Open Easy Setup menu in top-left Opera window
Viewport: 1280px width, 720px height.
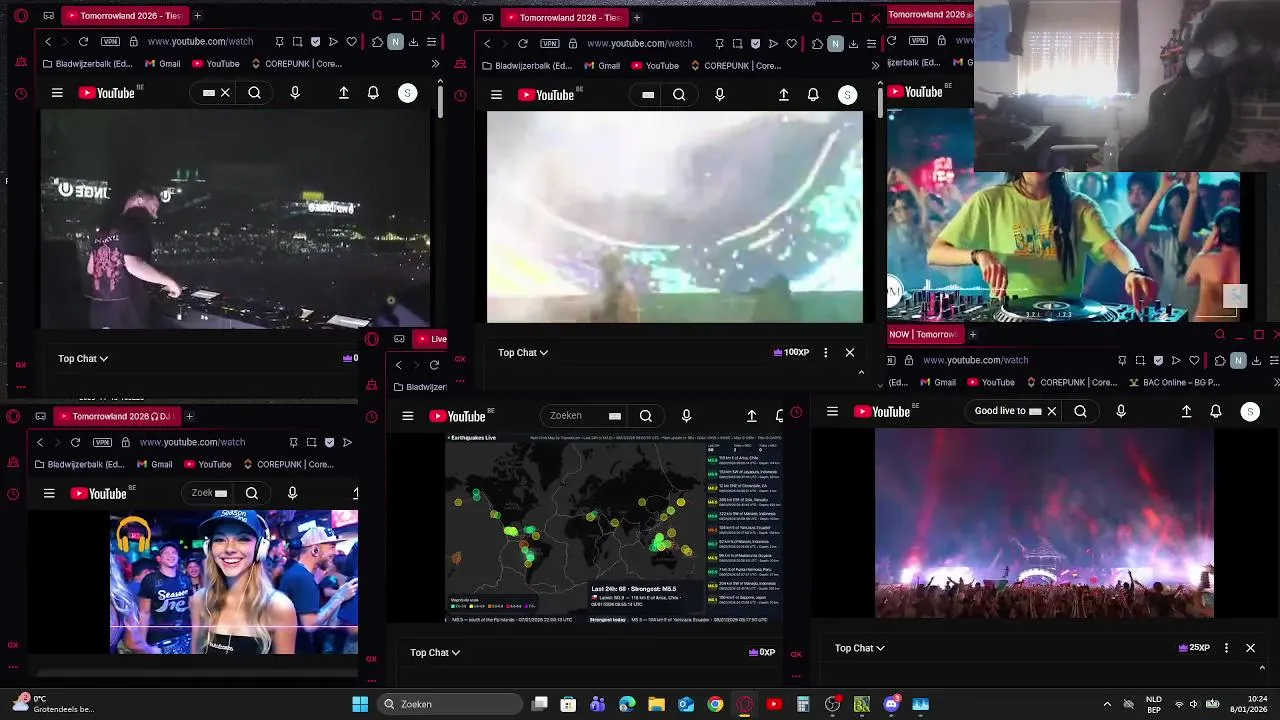tap(431, 42)
